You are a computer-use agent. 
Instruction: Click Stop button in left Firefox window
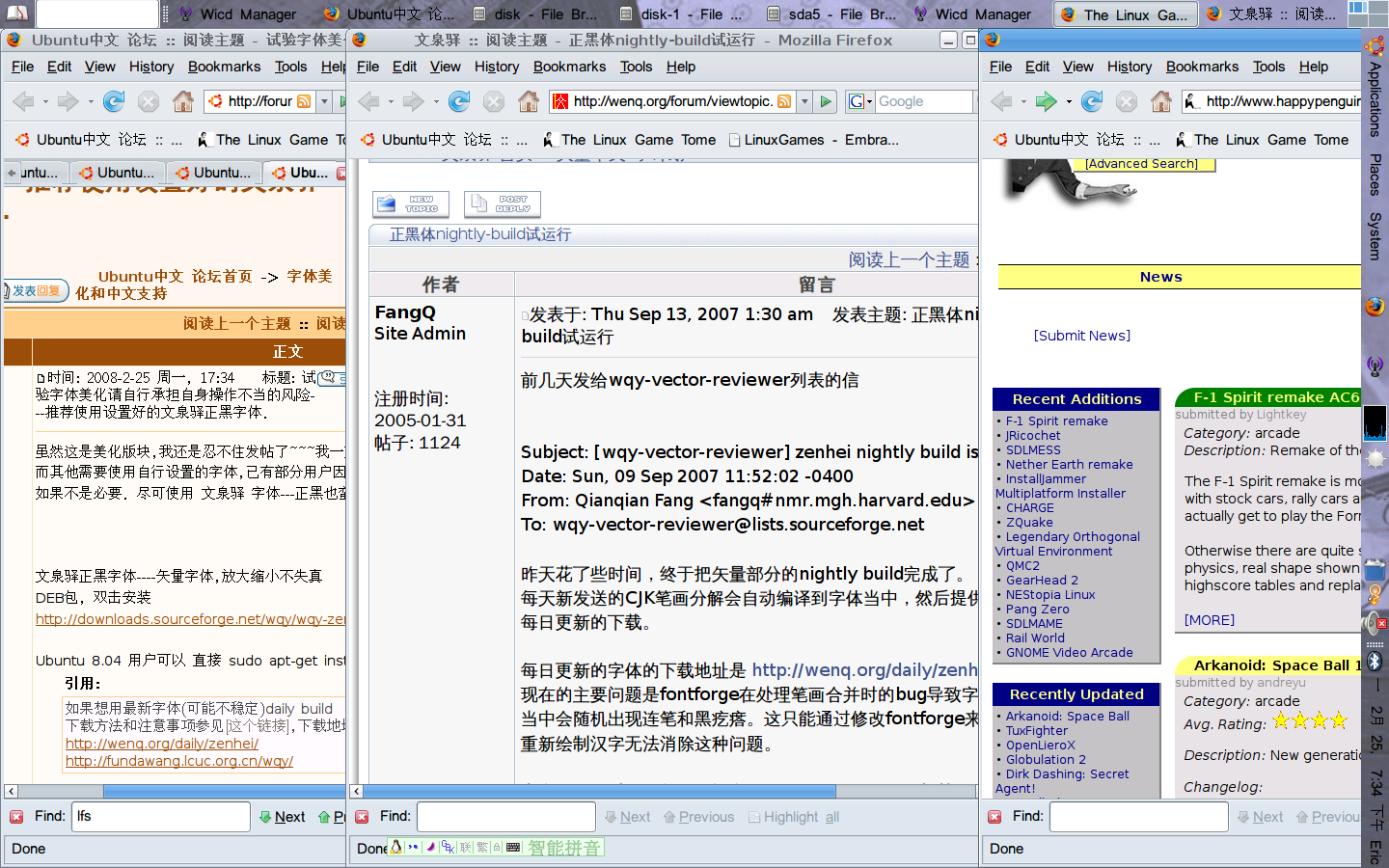pyautogui.click(x=149, y=101)
